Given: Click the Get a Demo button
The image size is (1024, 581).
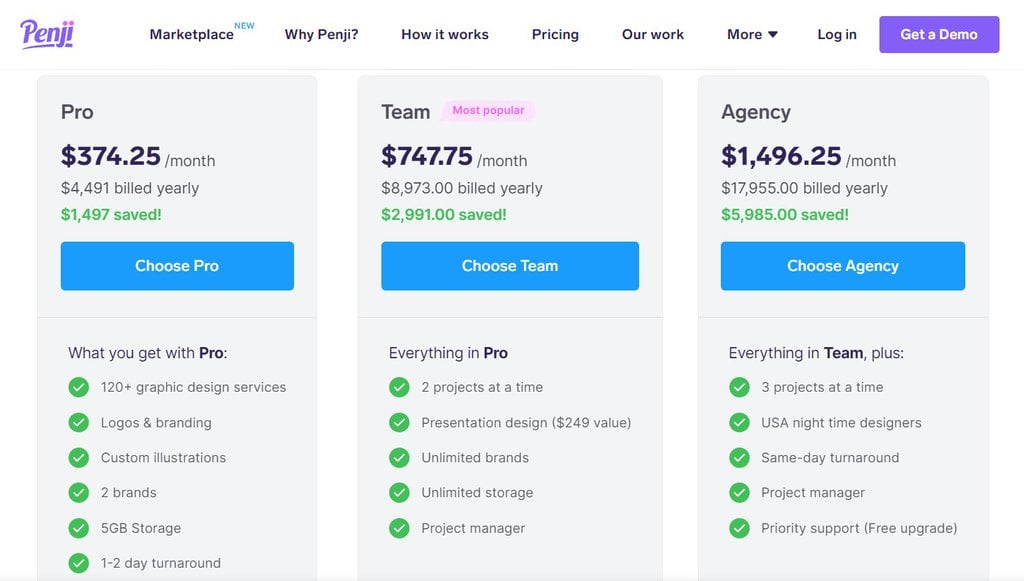Looking at the screenshot, I should click(939, 34).
